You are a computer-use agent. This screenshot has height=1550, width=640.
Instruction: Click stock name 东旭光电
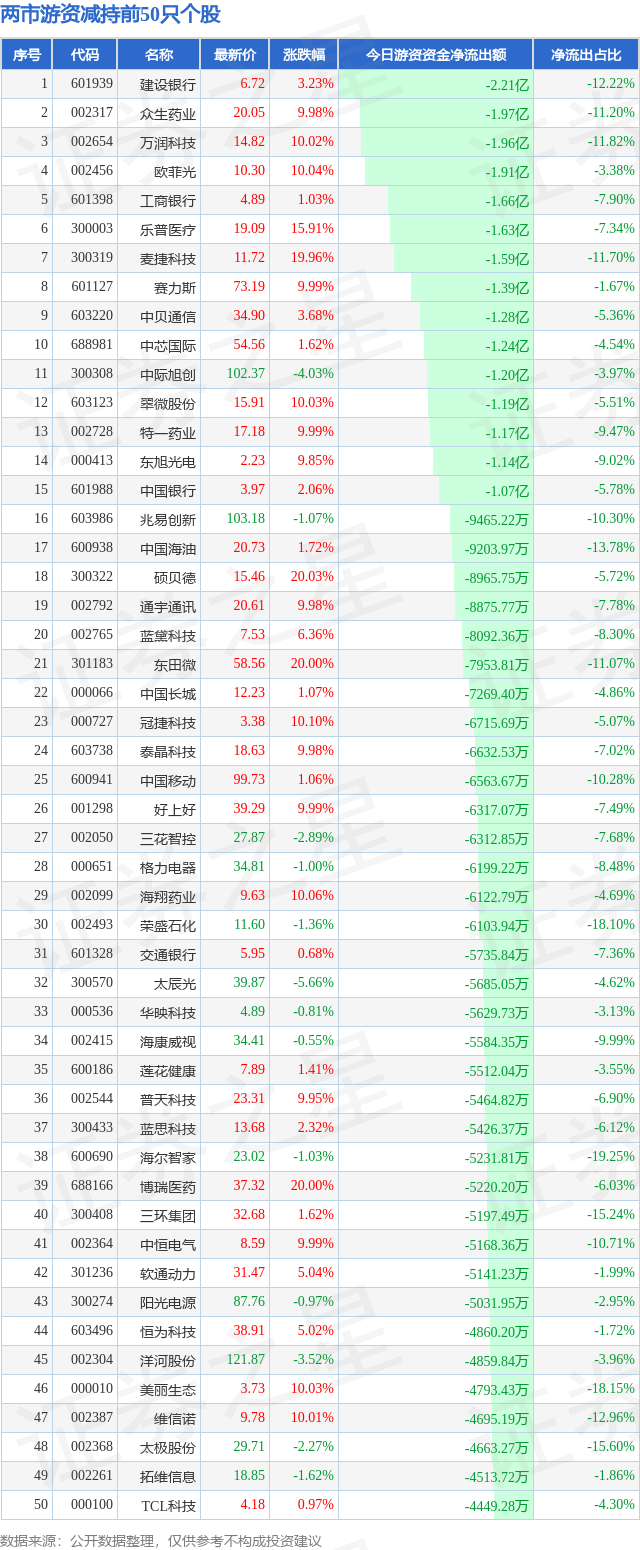point(168,462)
